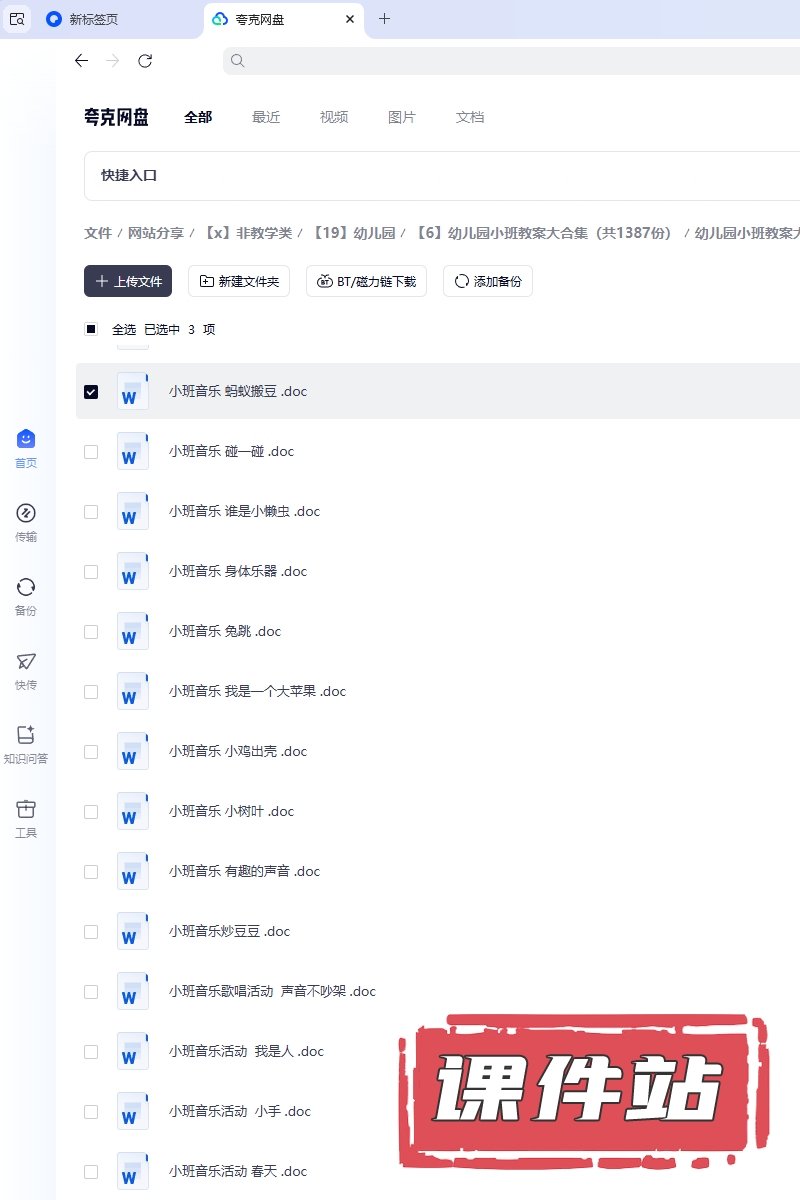The width and height of the screenshot is (800, 1200).
Task: Switch to the 文档 tab
Action: point(470,117)
